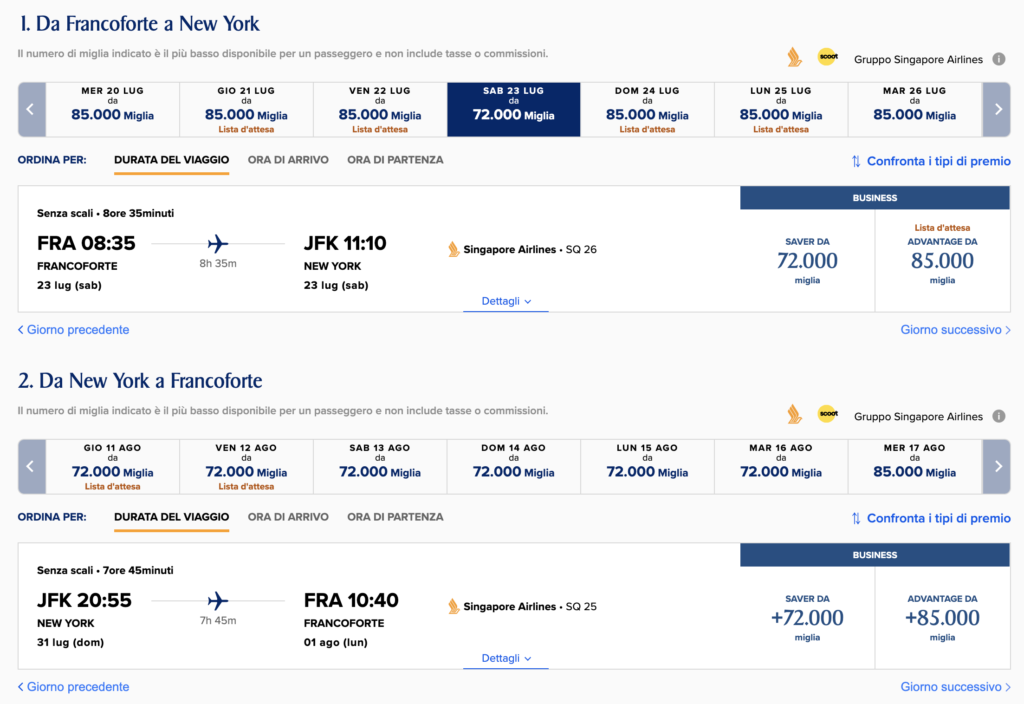The width and height of the screenshot is (1024, 704).
Task: Click previous dates arrow in New York–Frankfurt carousel
Action: pyautogui.click(x=31, y=466)
